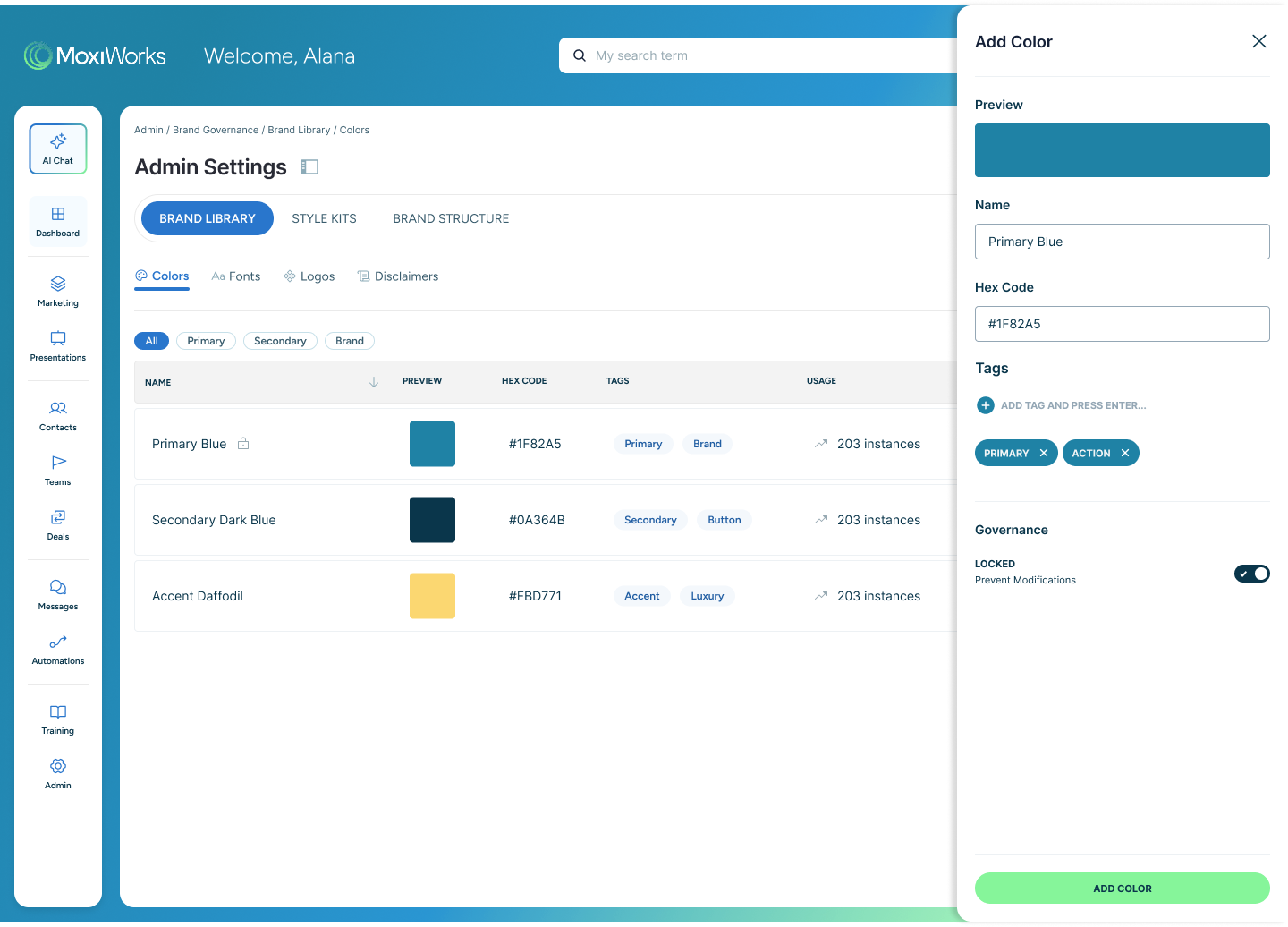Open Deals in the sidebar
The image size is (1288, 927).
(58, 525)
